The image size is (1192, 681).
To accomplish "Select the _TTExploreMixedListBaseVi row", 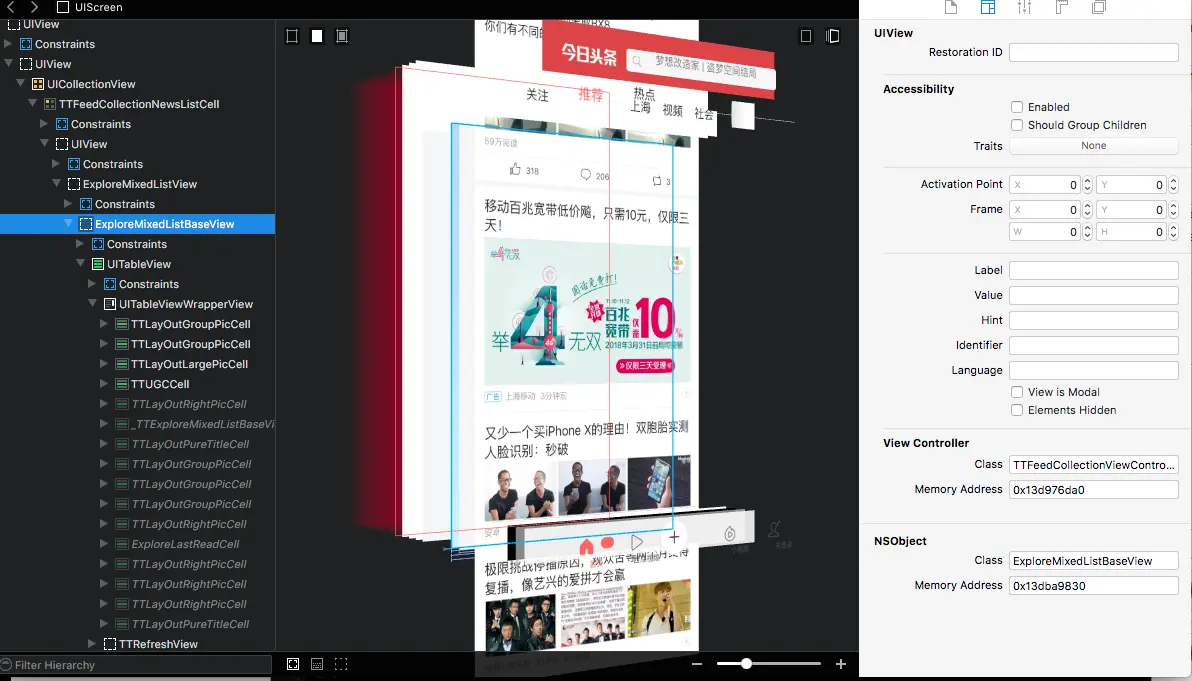I will point(138,424).
